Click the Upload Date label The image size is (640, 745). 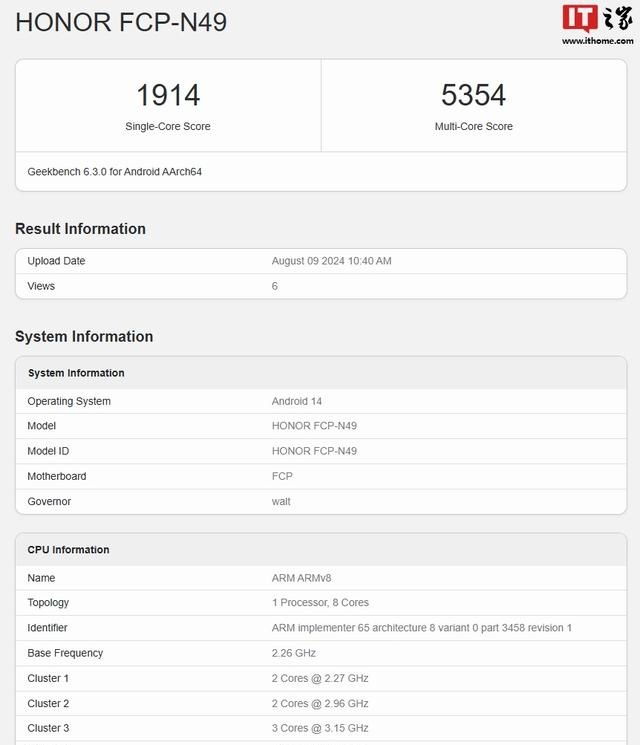click(56, 261)
